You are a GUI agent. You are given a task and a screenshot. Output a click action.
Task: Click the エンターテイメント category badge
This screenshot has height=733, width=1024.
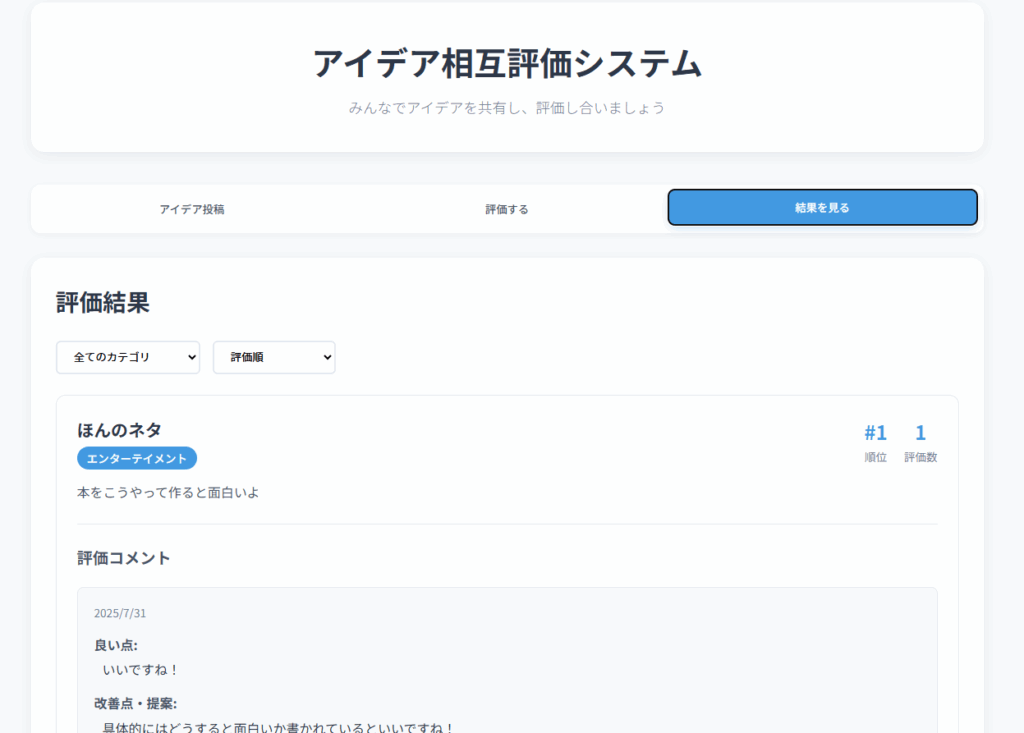(x=137, y=458)
